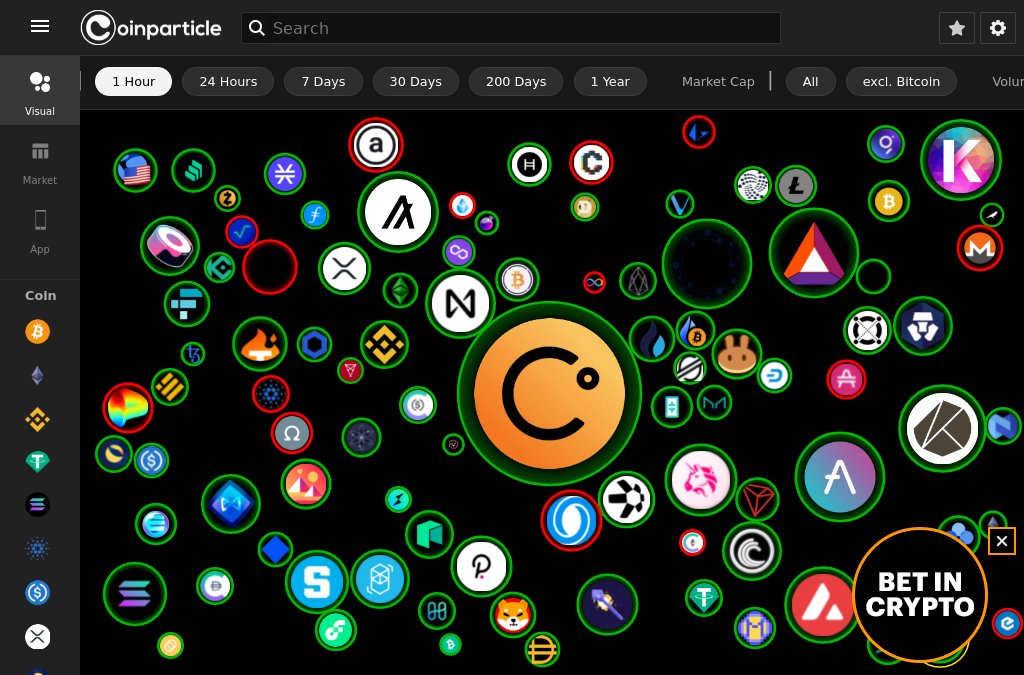The height and width of the screenshot is (675, 1024).
Task: Click the Ethereum icon in Coin sidebar
Action: 37,375
